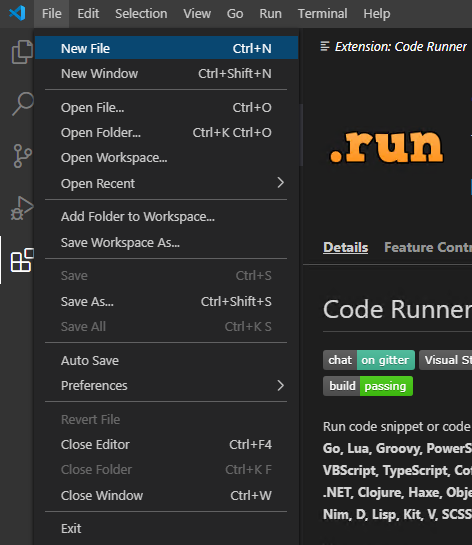Click the Code Runner heading text
472x545 pixels.
coord(397,309)
